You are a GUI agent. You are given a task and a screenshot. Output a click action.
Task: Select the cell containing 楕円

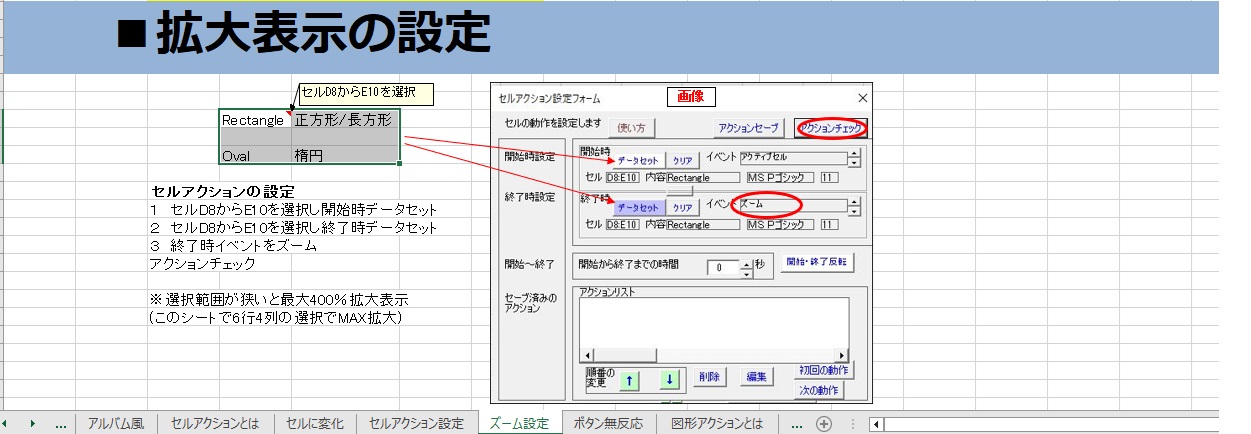tap(346, 156)
